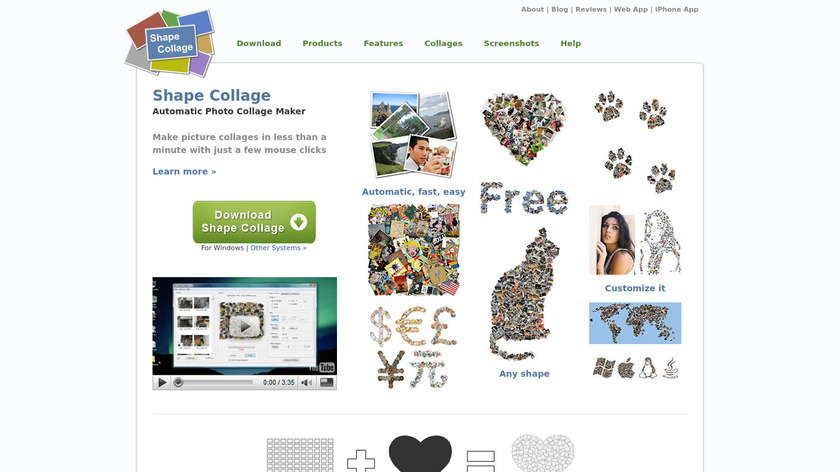Click the Windows logo collage icon

point(604,368)
